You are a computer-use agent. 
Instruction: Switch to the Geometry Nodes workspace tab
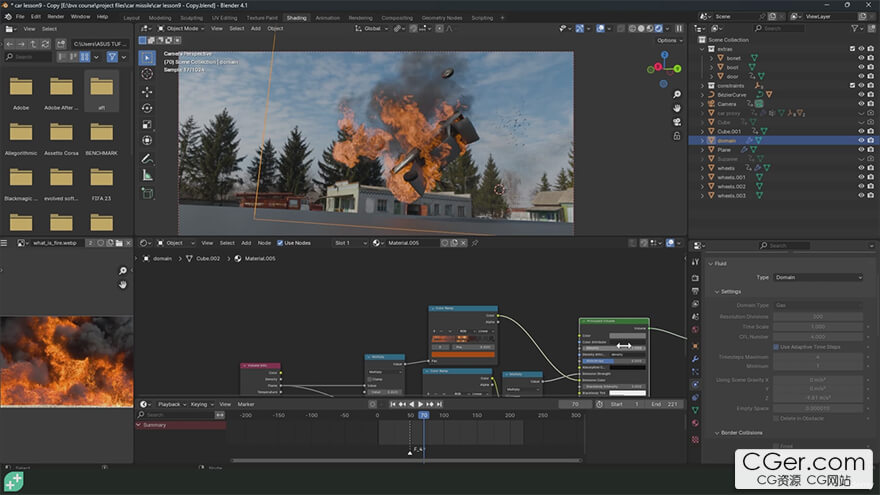(442, 18)
